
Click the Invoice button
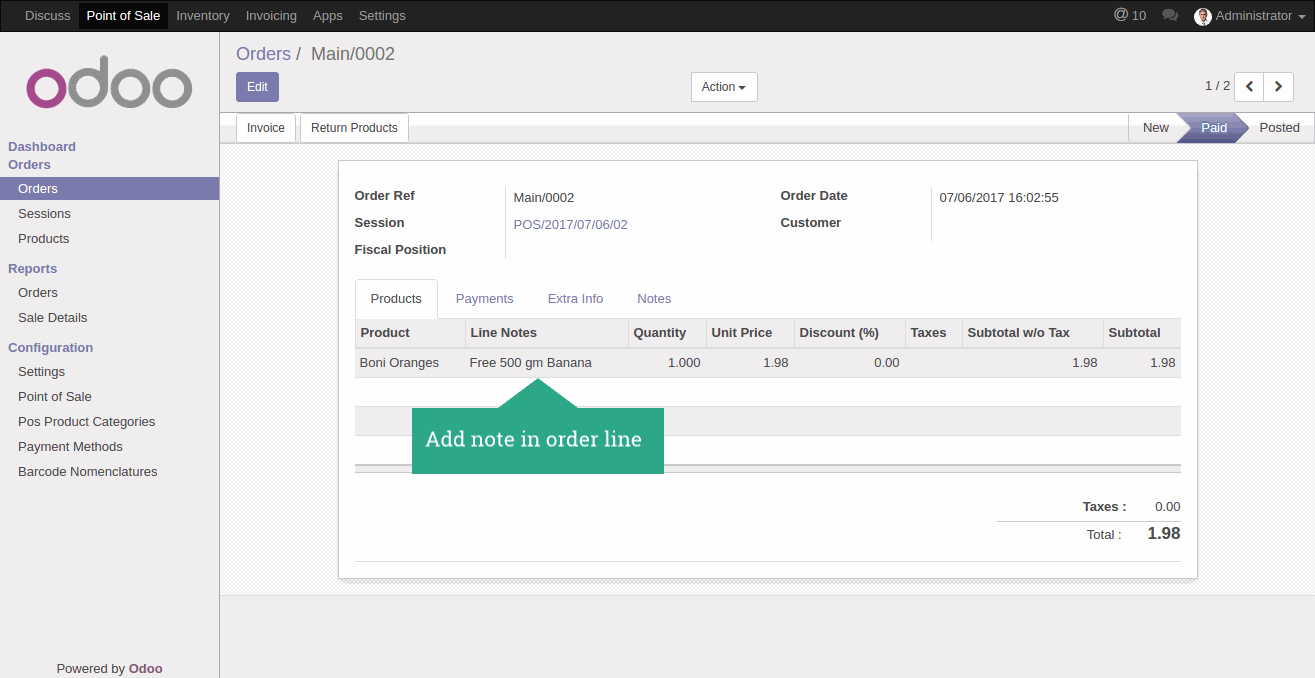click(266, 128)
